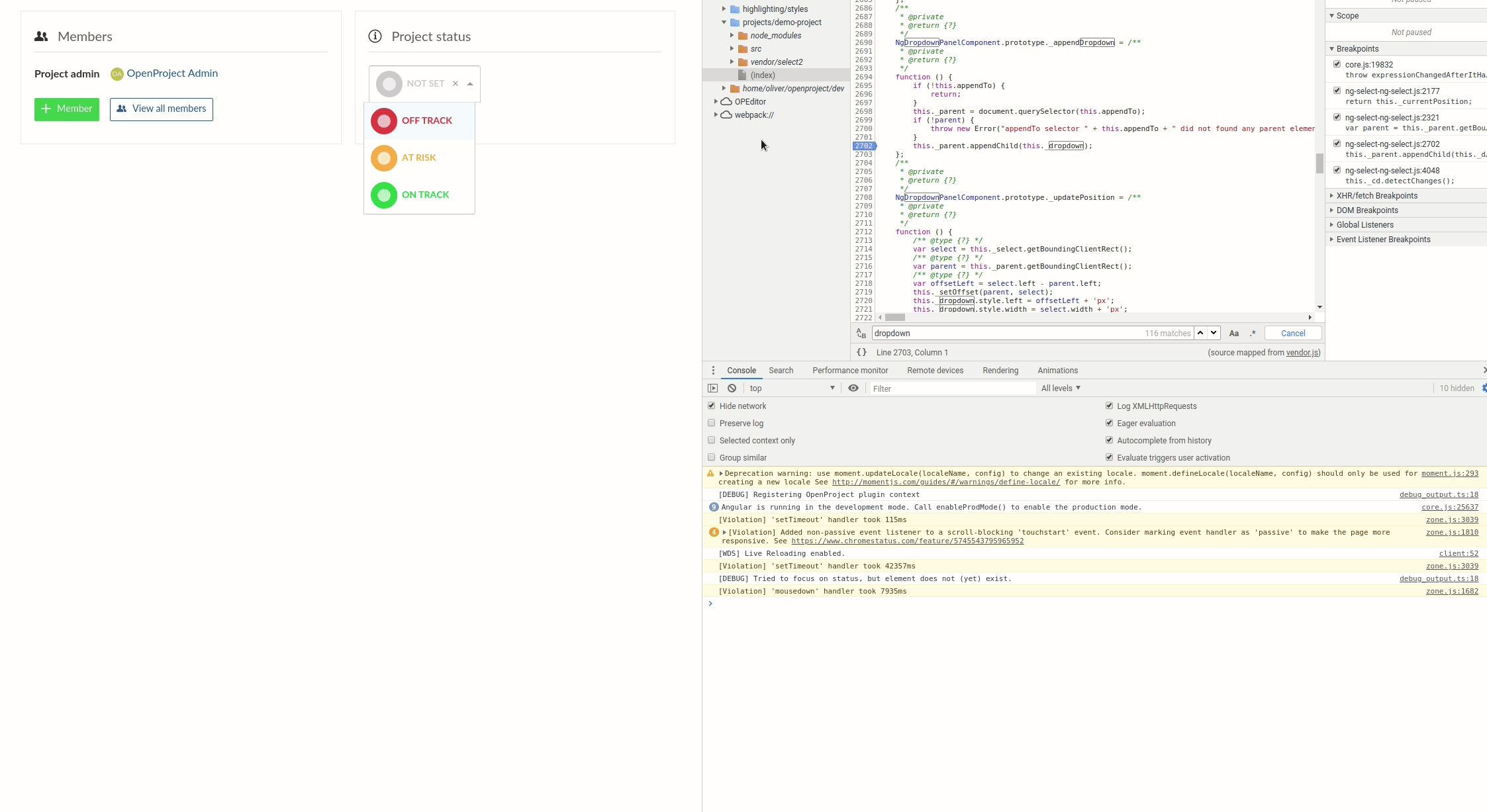Switch to the Performance monitor tab
Image resolution: width=1487 pixels, height=812 pixels.
(849, 370)
